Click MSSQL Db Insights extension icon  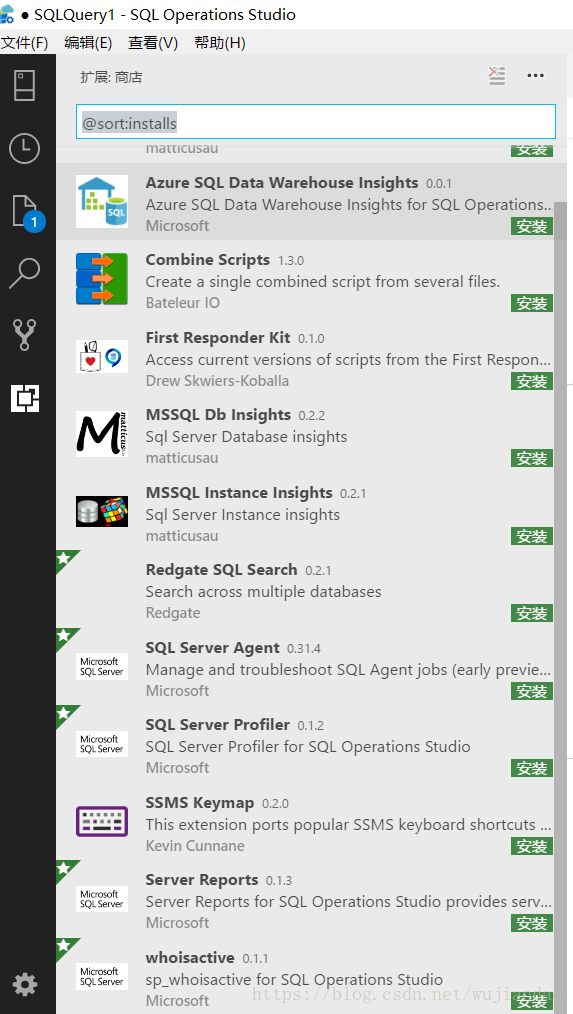click(x=102, y=433)
